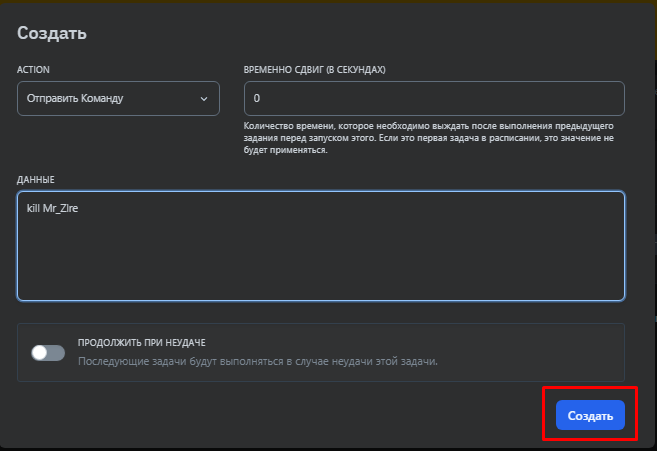Click the help text under the offset field
Viewport: 657px width, 451px height.
tap(430, 138)
